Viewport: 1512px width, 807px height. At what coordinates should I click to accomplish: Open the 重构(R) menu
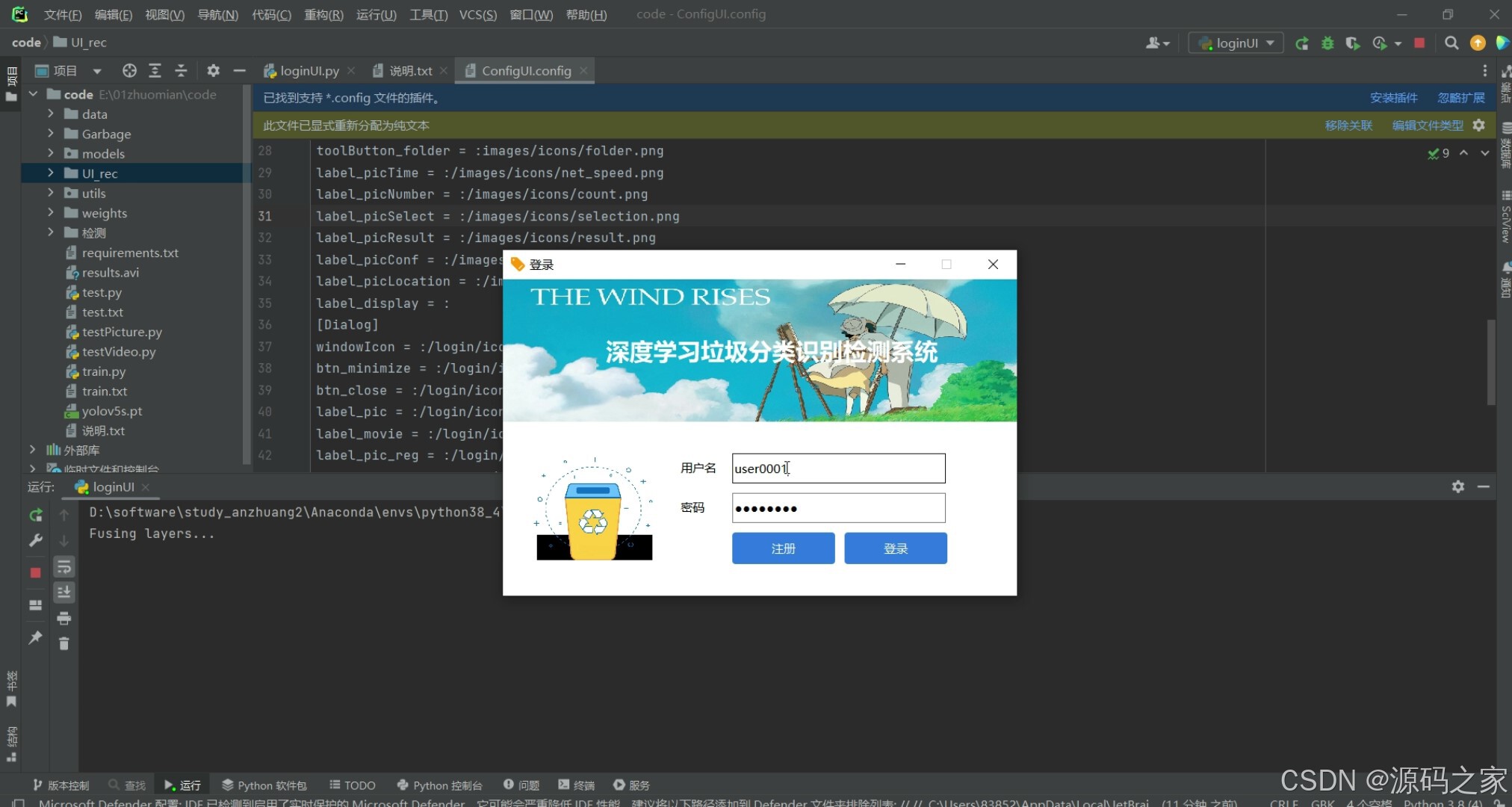[x=323, y=14]
